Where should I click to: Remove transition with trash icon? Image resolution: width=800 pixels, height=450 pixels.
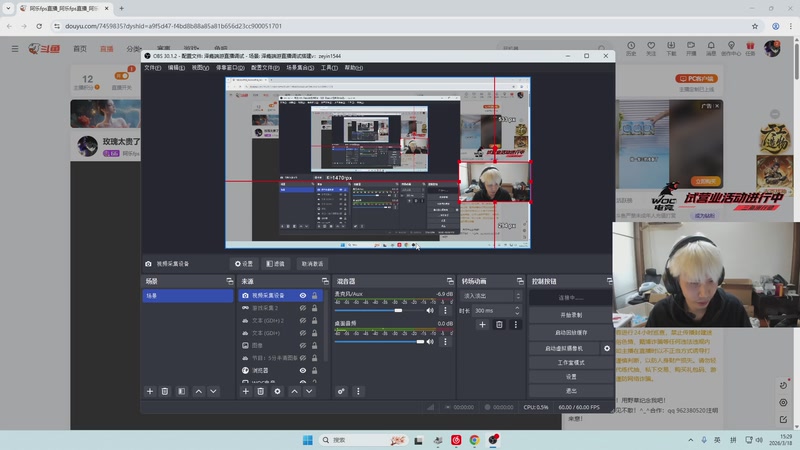tap(499, 325)
